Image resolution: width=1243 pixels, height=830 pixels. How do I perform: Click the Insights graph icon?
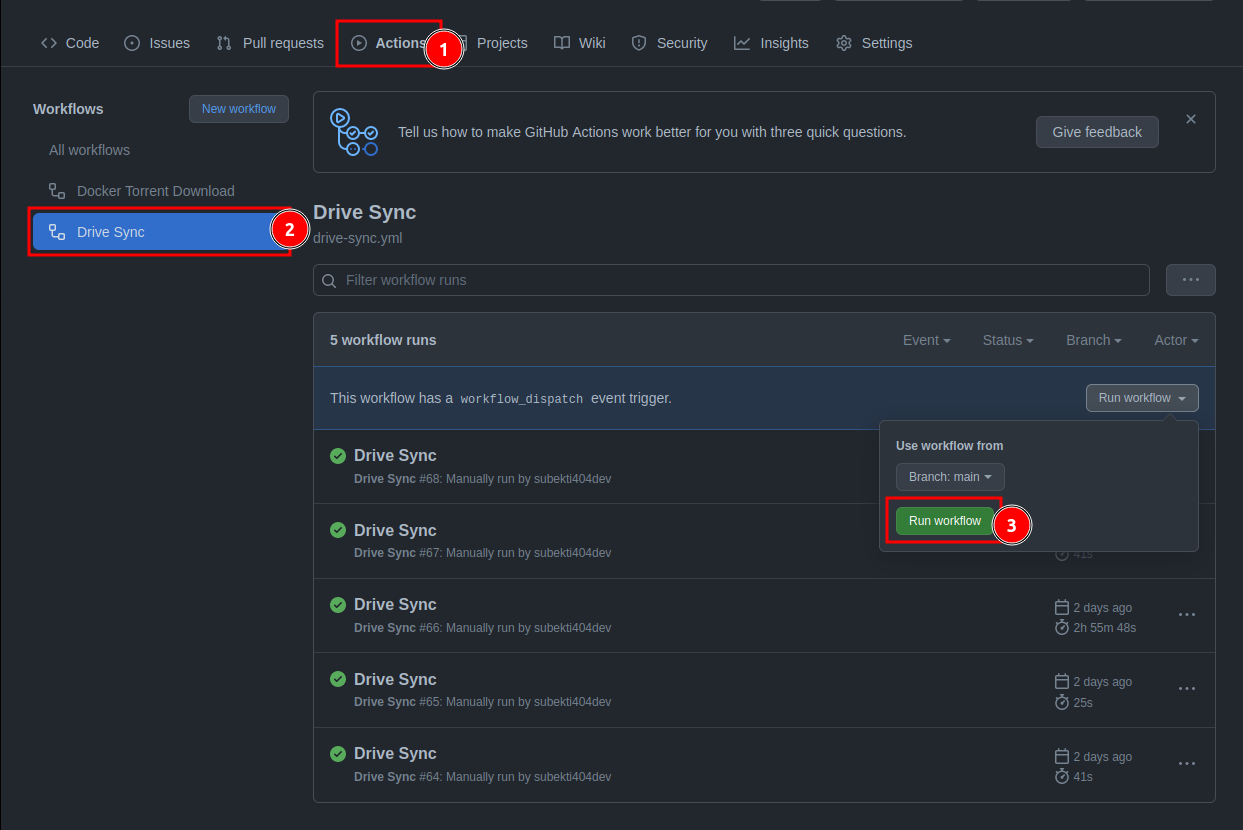[x=742, y=43]
